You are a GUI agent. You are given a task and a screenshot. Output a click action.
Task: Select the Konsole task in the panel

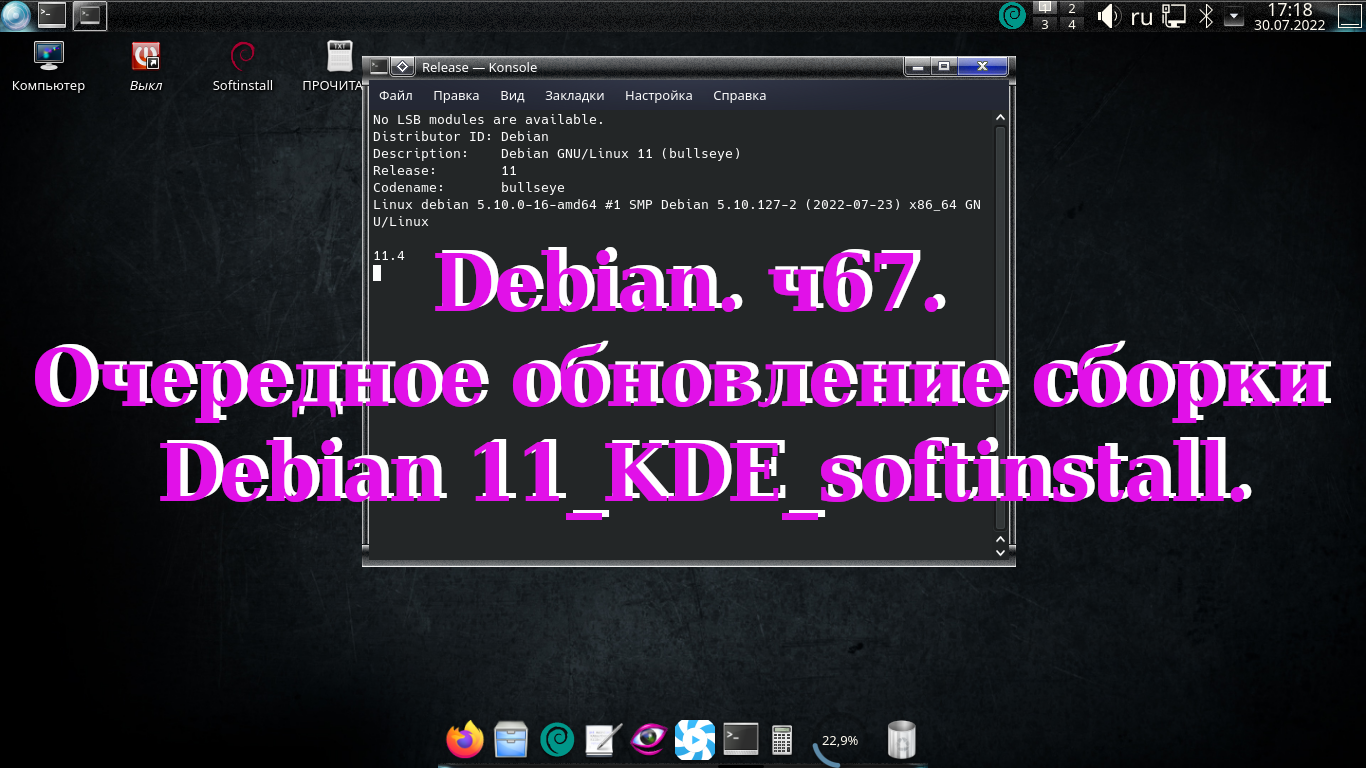[89, 15]
